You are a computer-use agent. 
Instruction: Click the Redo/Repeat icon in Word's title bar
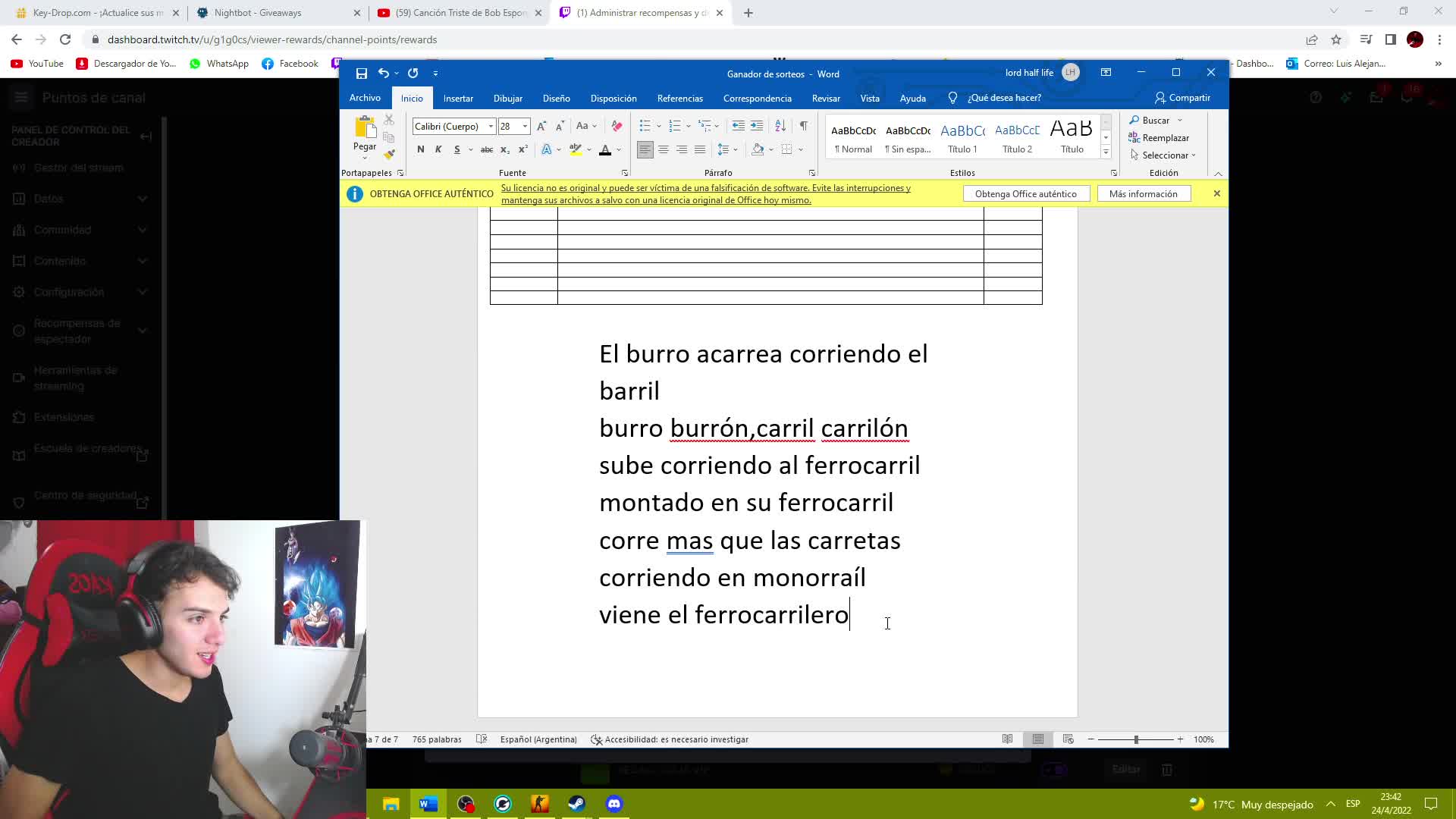click(413, 74)
